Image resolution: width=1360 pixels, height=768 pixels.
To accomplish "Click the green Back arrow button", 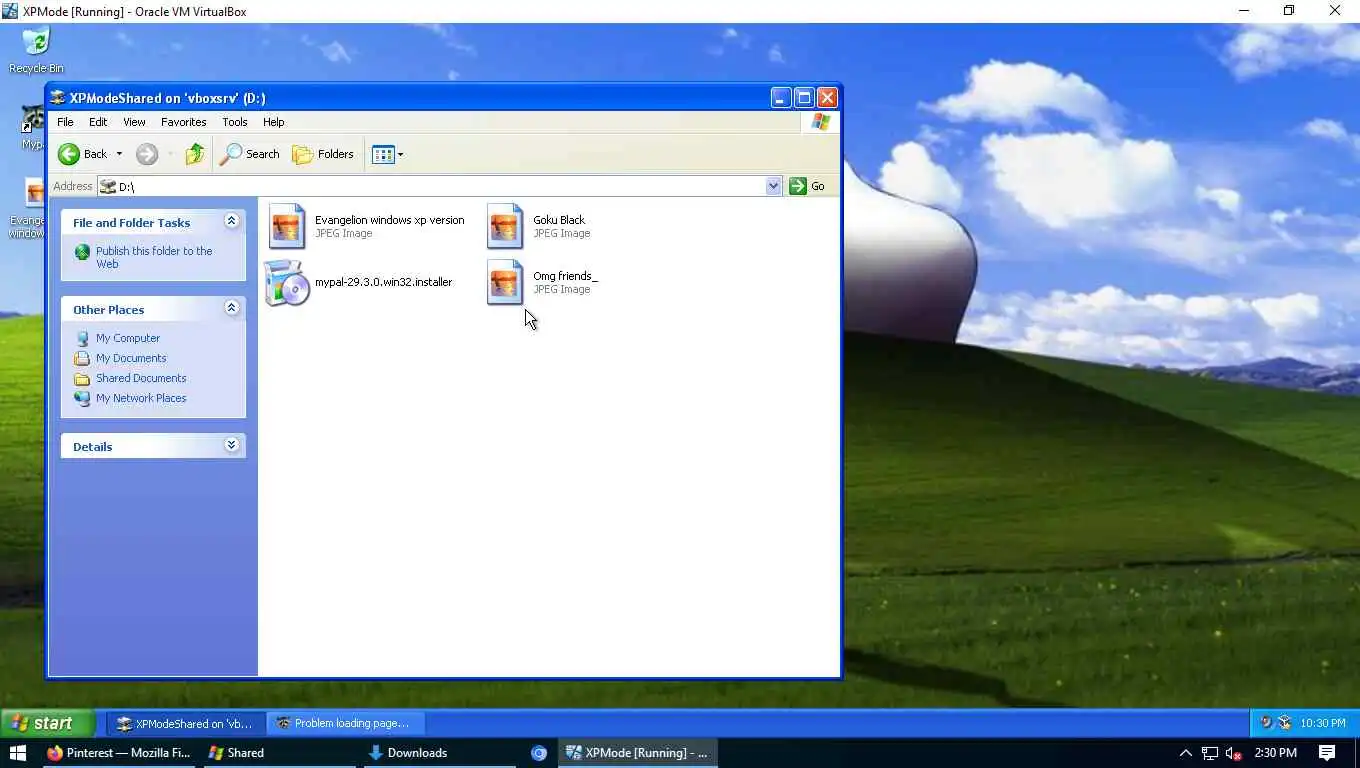I will point(69,154).
